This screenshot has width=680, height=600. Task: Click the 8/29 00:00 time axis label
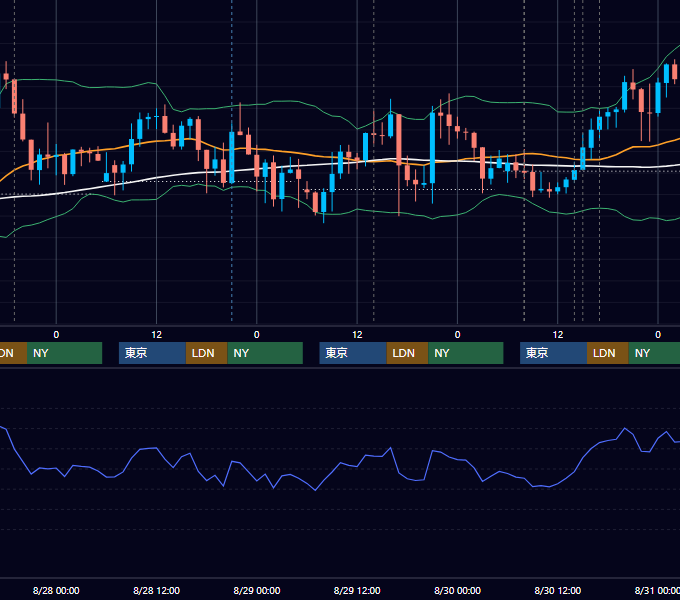[x=257, y=590]
